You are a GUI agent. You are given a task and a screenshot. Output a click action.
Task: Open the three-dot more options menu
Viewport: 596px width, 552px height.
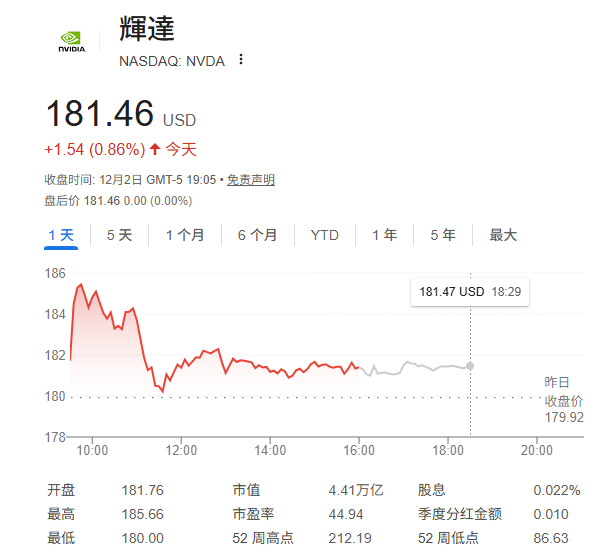[241, 60]
